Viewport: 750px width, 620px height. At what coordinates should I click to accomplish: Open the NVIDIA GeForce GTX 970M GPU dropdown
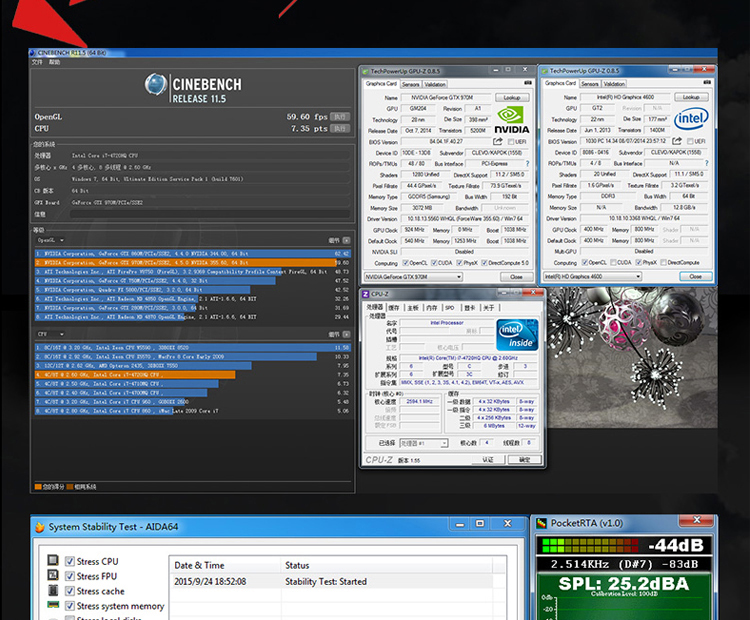coord(413,277)
